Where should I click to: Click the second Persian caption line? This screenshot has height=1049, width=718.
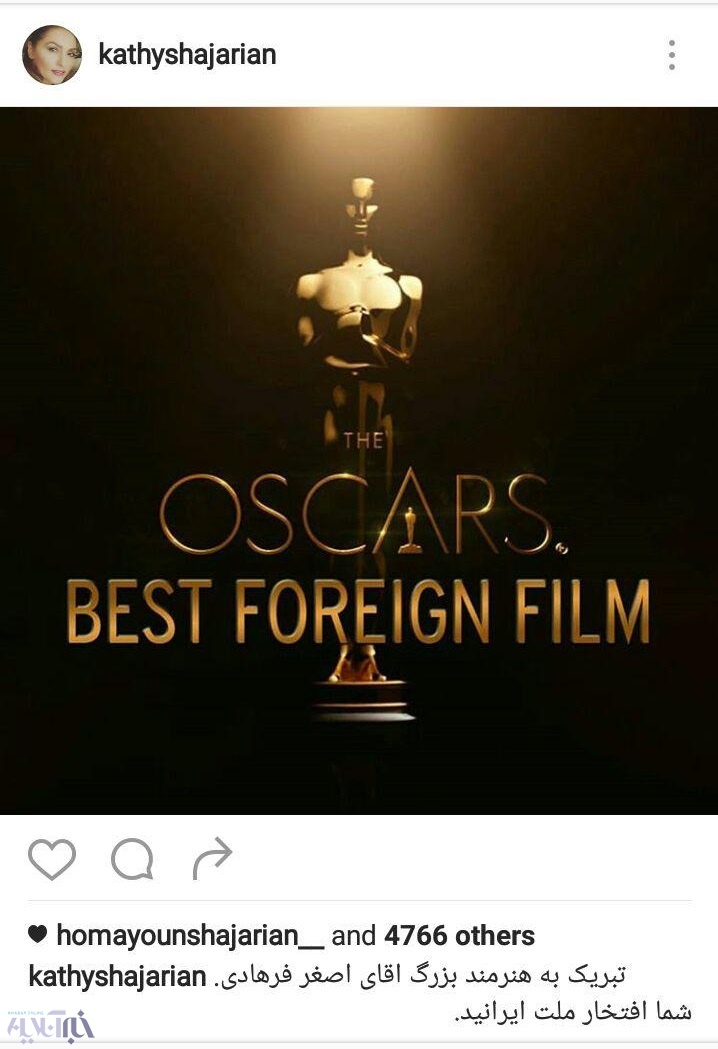tap(573, 1012)
